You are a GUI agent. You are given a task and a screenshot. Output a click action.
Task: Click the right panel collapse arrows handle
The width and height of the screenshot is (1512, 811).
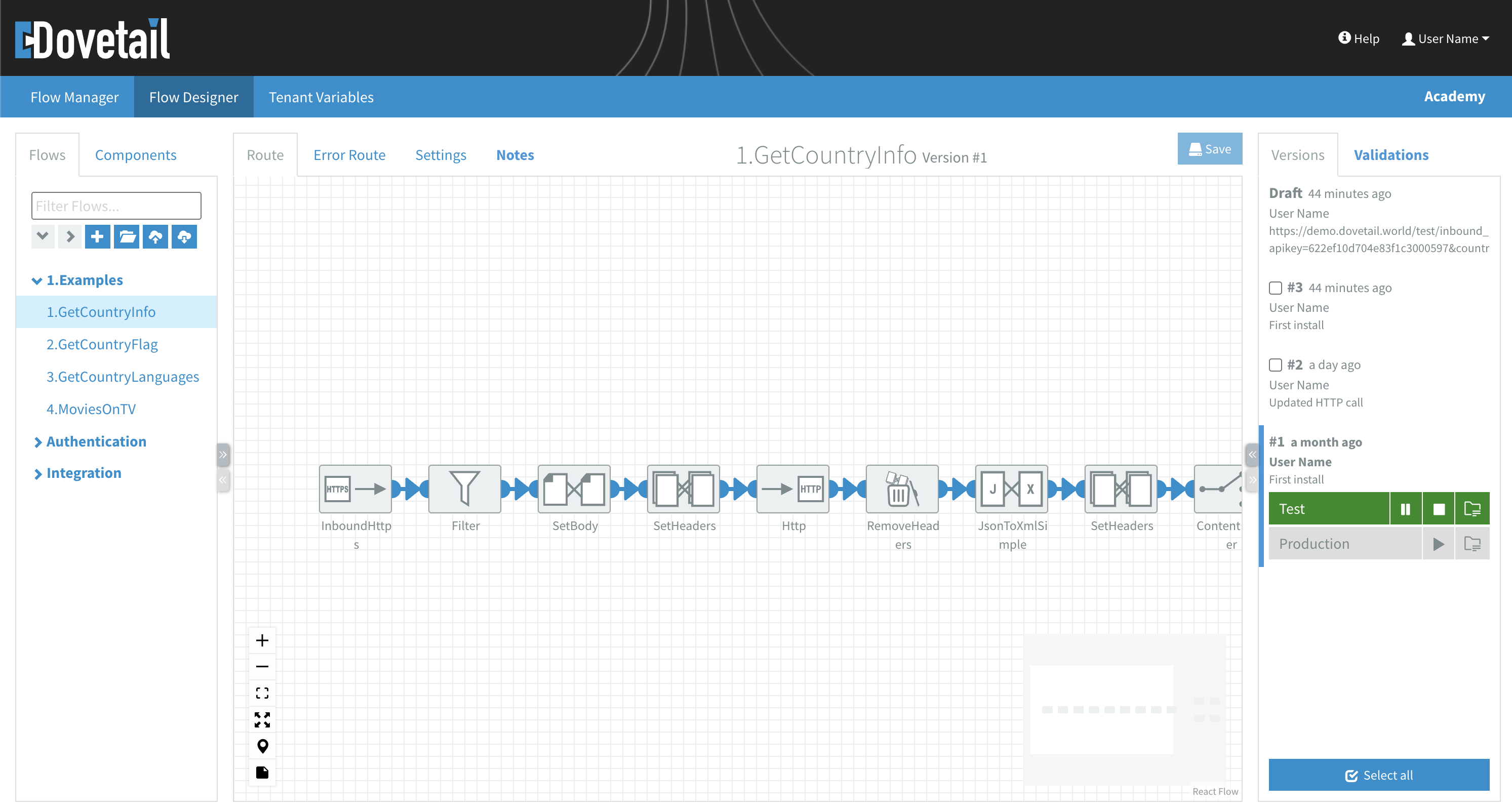(1252, 454)
